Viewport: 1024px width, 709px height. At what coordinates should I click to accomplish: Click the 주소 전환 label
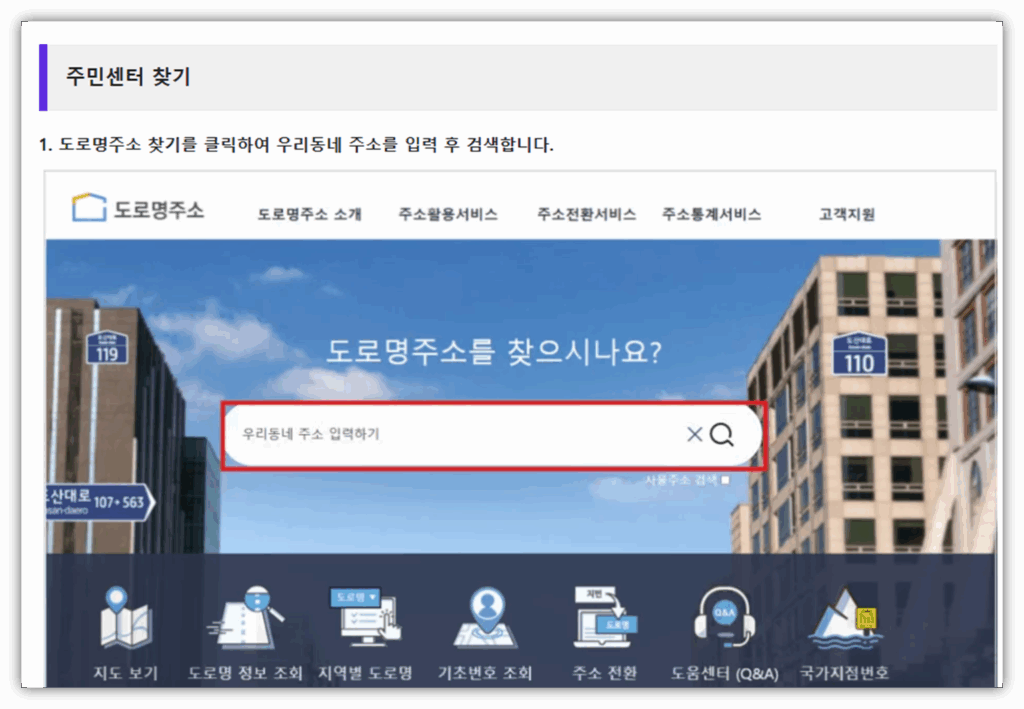click(x=605, y=673)
